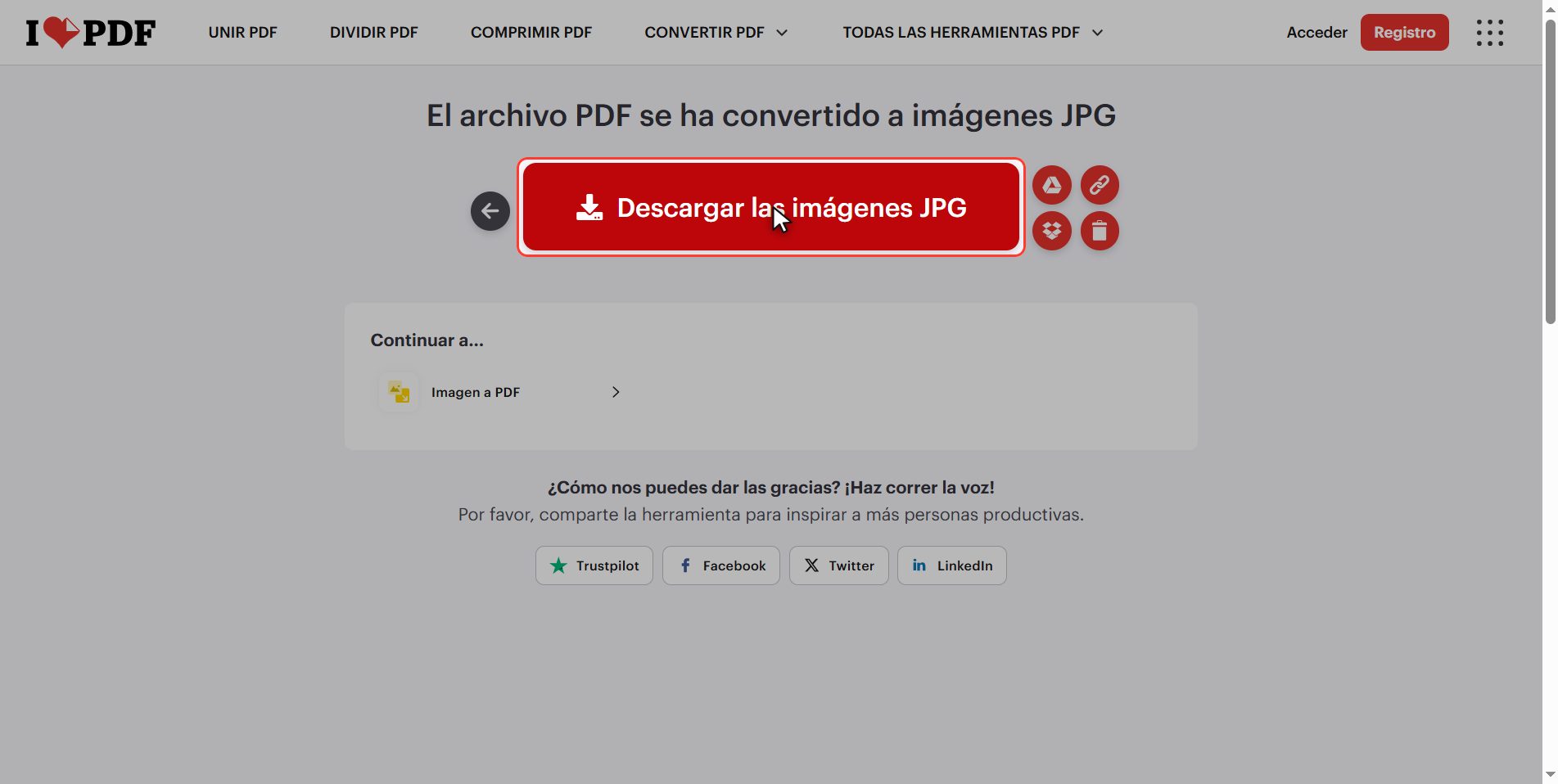The height and width of the screenshot is (784, 1558).
Task: Open UNIR PDF tool
Action: click(242, 33)
